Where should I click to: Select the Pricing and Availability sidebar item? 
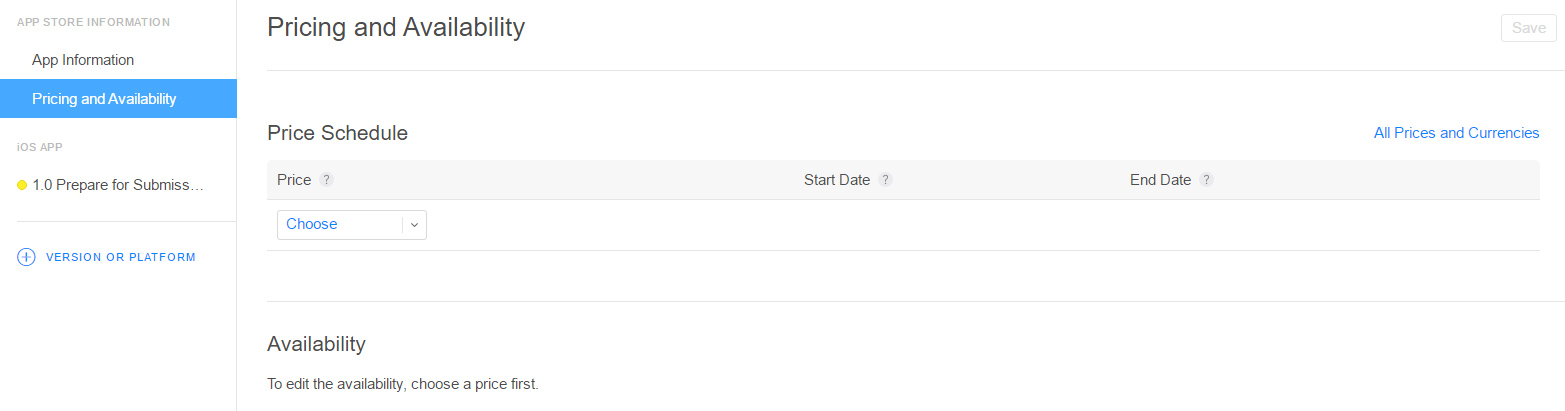(104, 99)
